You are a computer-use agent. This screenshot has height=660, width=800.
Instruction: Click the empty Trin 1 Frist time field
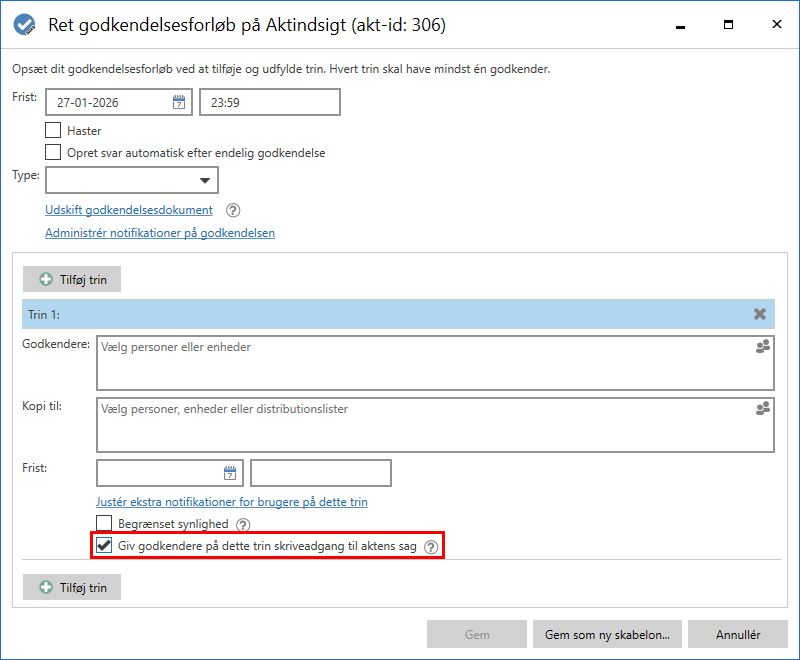[321, 473]
